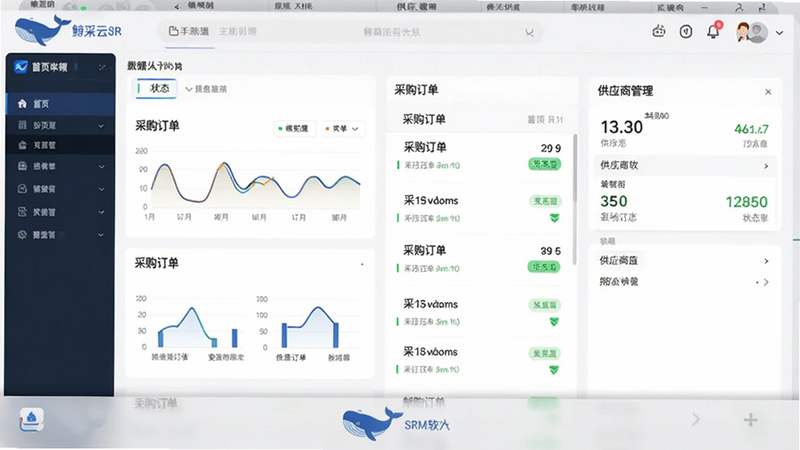Select the 首页 home item in sidebar
Screen dimensions: 800x450
point(60,104)
